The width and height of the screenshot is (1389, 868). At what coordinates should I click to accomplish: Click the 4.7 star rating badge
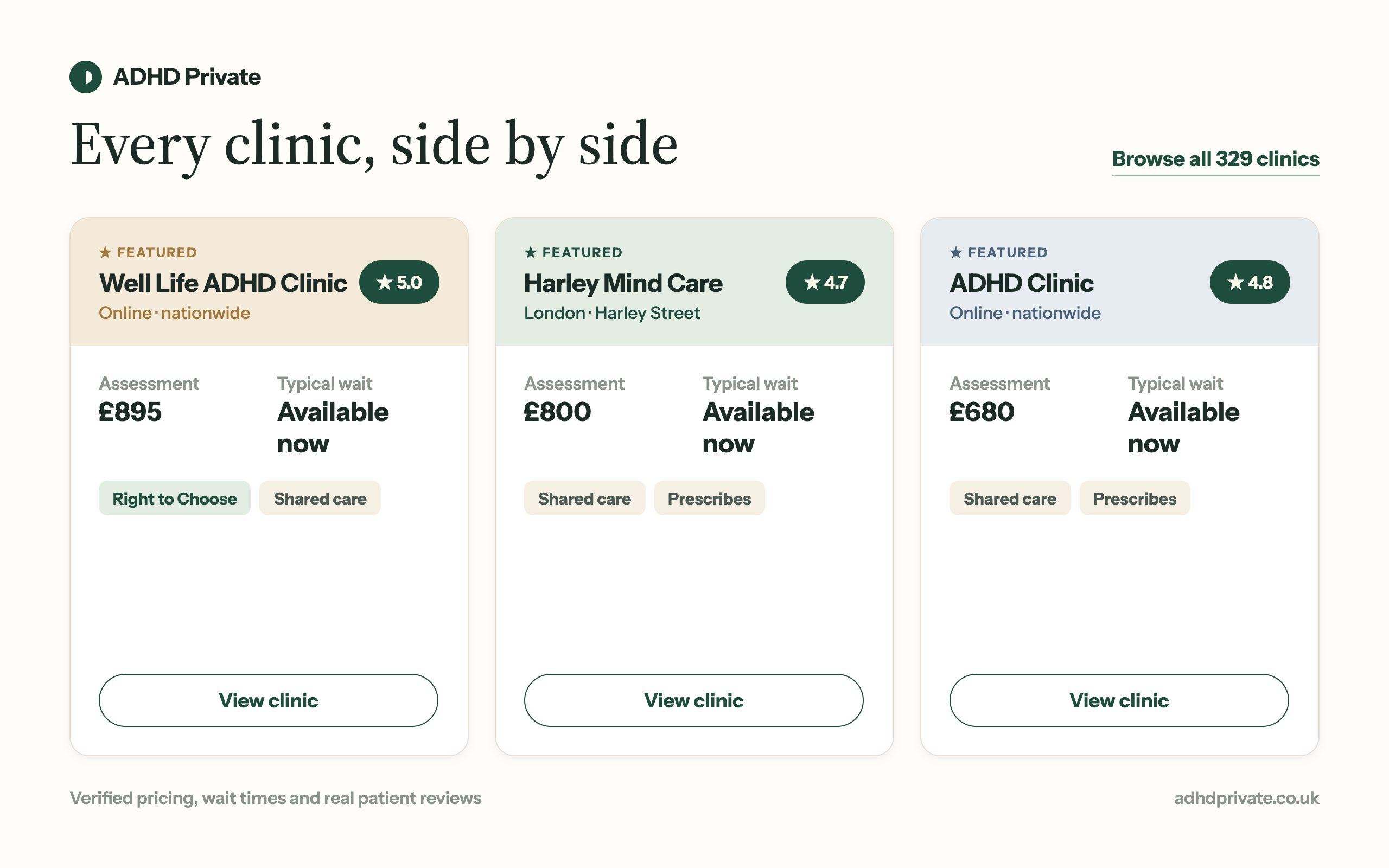click(825, 282)
